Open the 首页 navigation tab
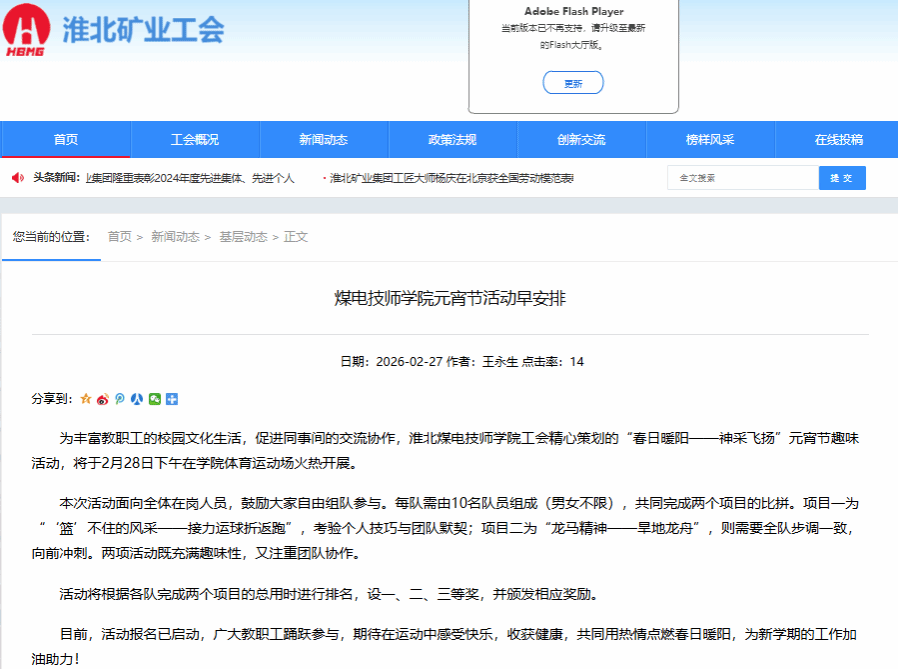The width and height of the screenshot is (898, 669). coord(66,140)
